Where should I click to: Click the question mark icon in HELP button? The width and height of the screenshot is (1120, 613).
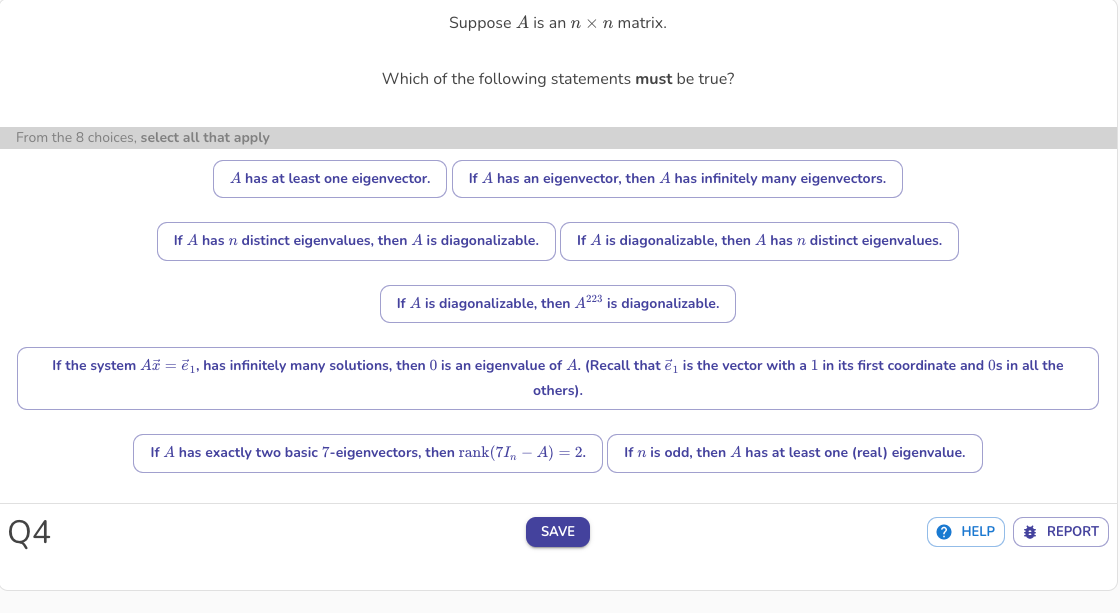click(944, 531)
